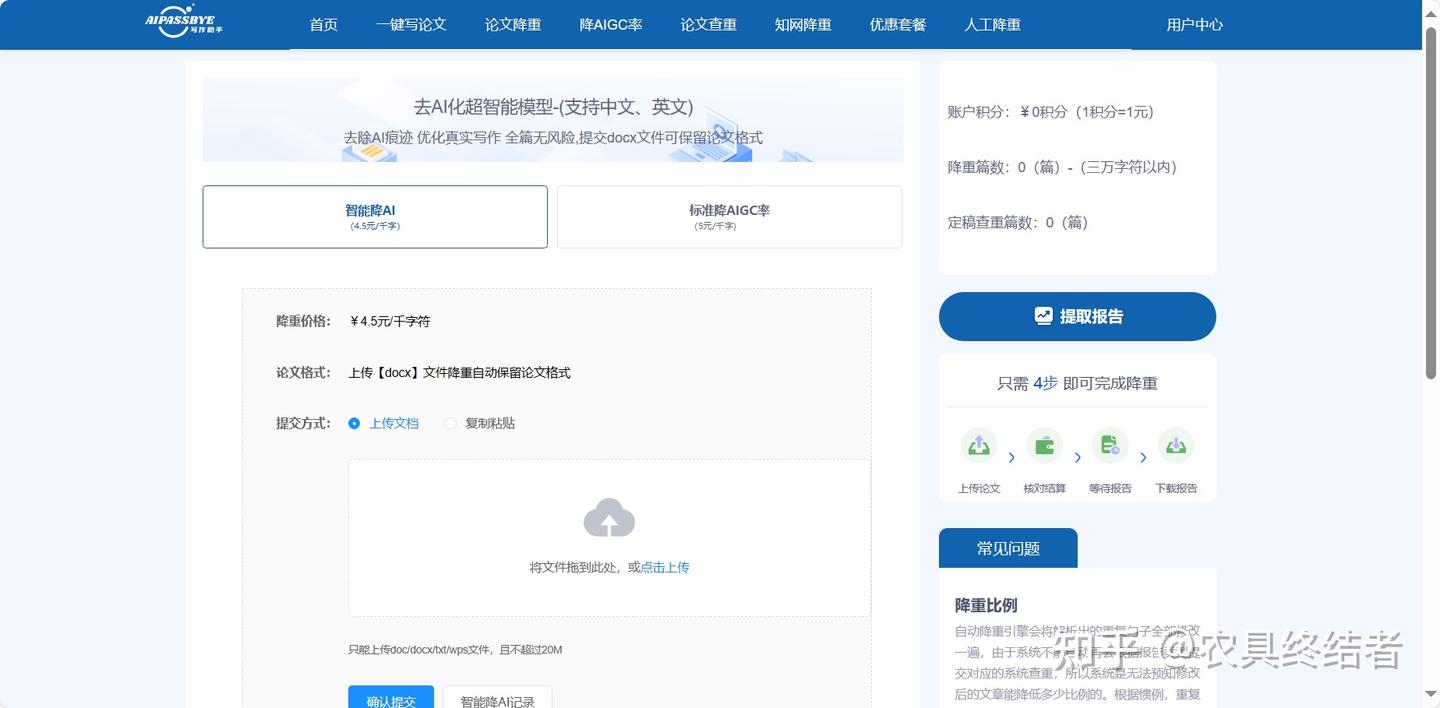
Task: 点击确认提交按钮
Action: [391, 700]
